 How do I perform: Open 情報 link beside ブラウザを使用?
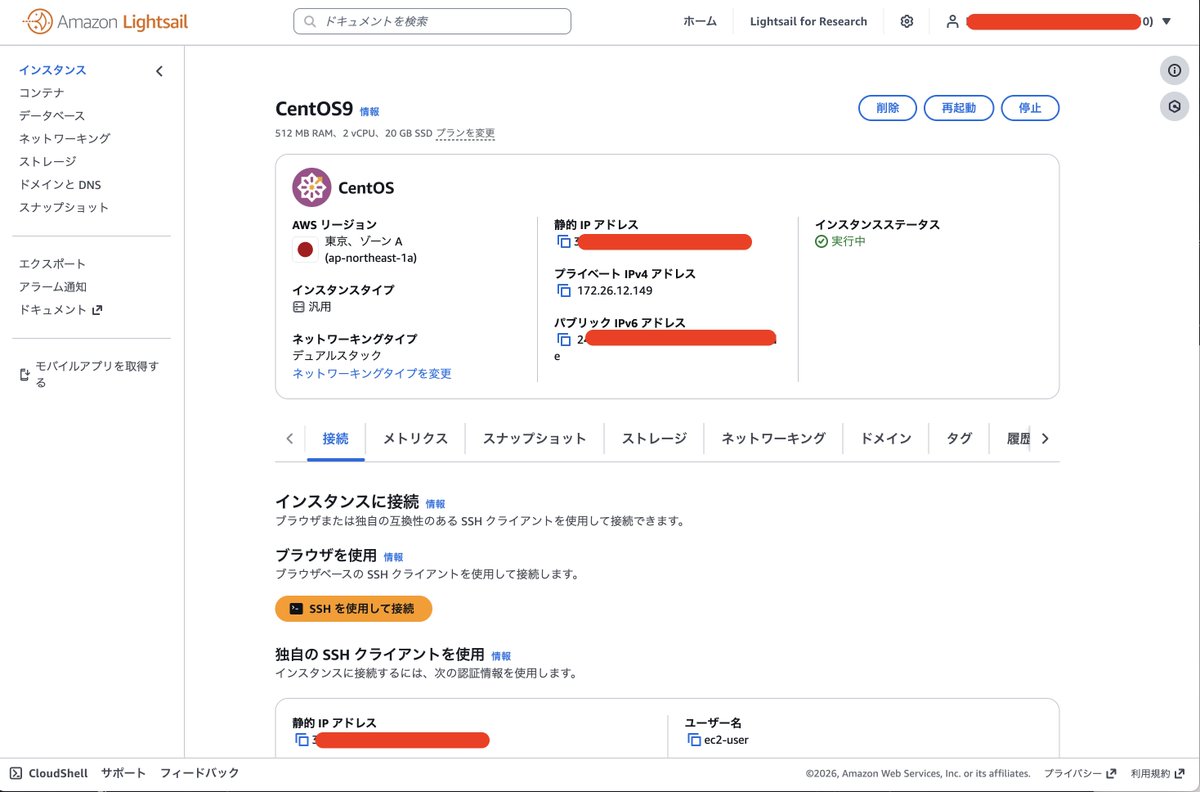coord(393,557)
